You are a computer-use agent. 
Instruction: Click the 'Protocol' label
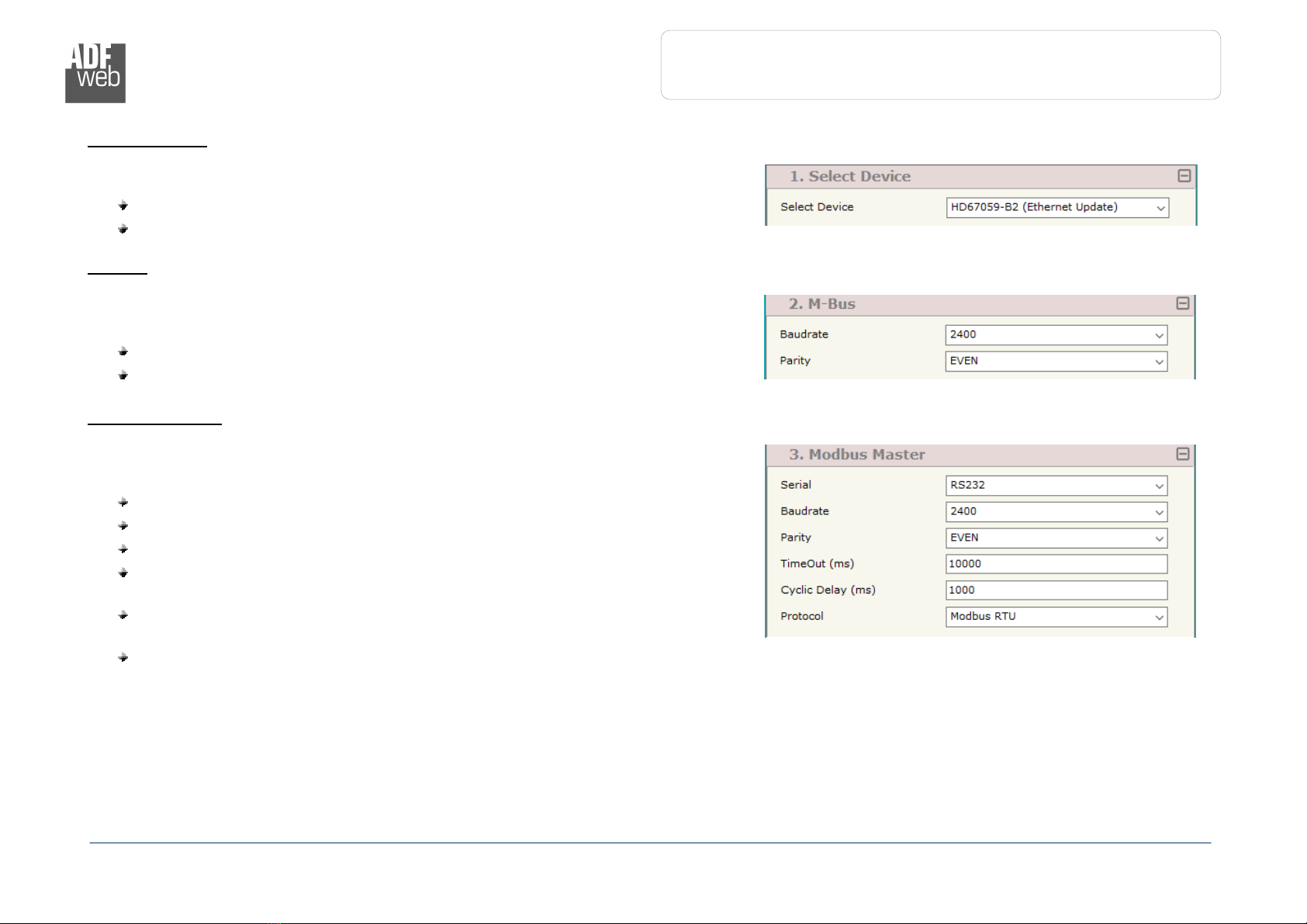802,615
